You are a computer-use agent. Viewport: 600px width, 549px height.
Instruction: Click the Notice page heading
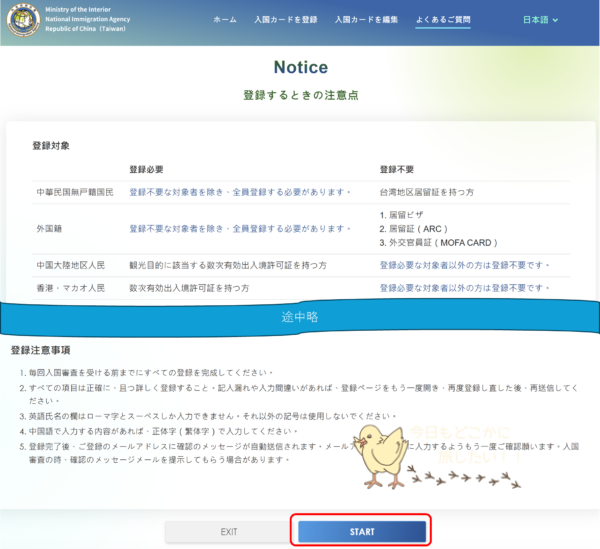coord(300,68)
